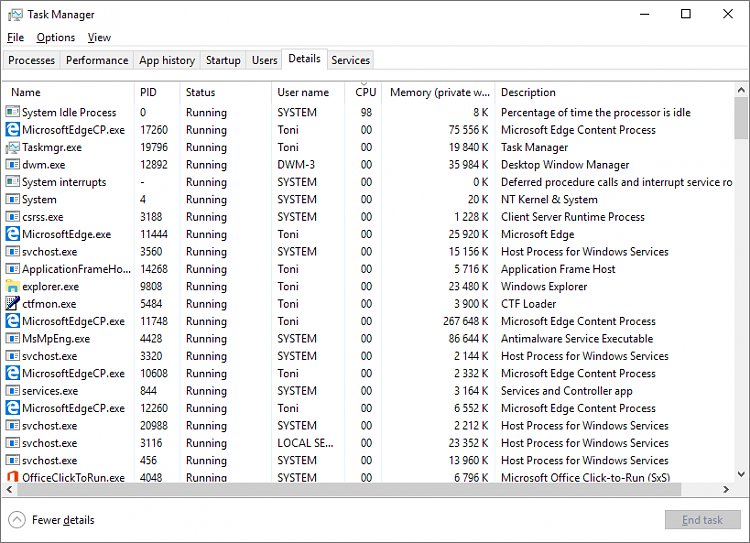Click horizontal scrollbar right arrow
The height and width of the screenshot is (543, 750).
726,489
